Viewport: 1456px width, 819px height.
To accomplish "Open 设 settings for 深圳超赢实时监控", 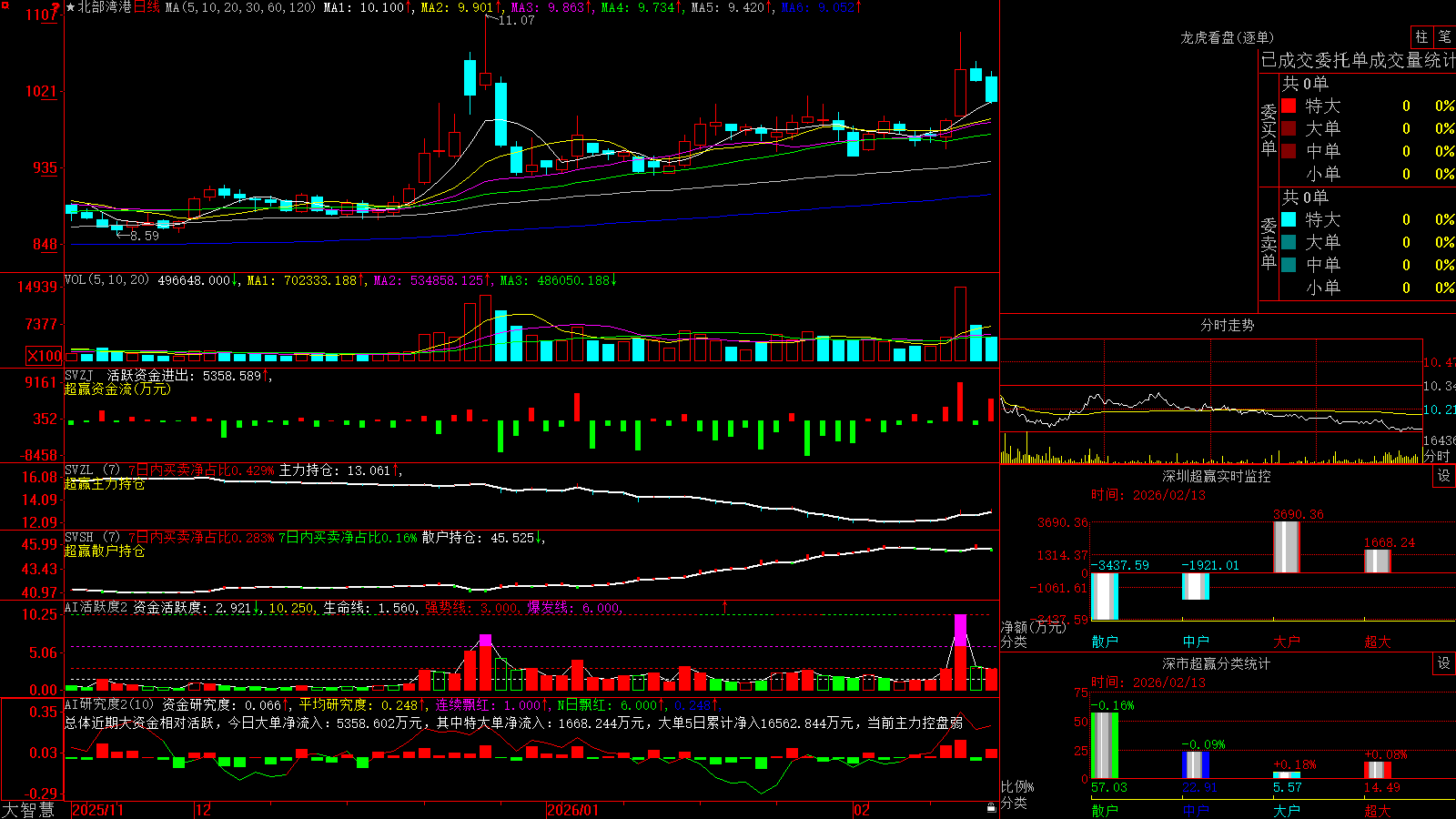I will [x=1444, y=476].
